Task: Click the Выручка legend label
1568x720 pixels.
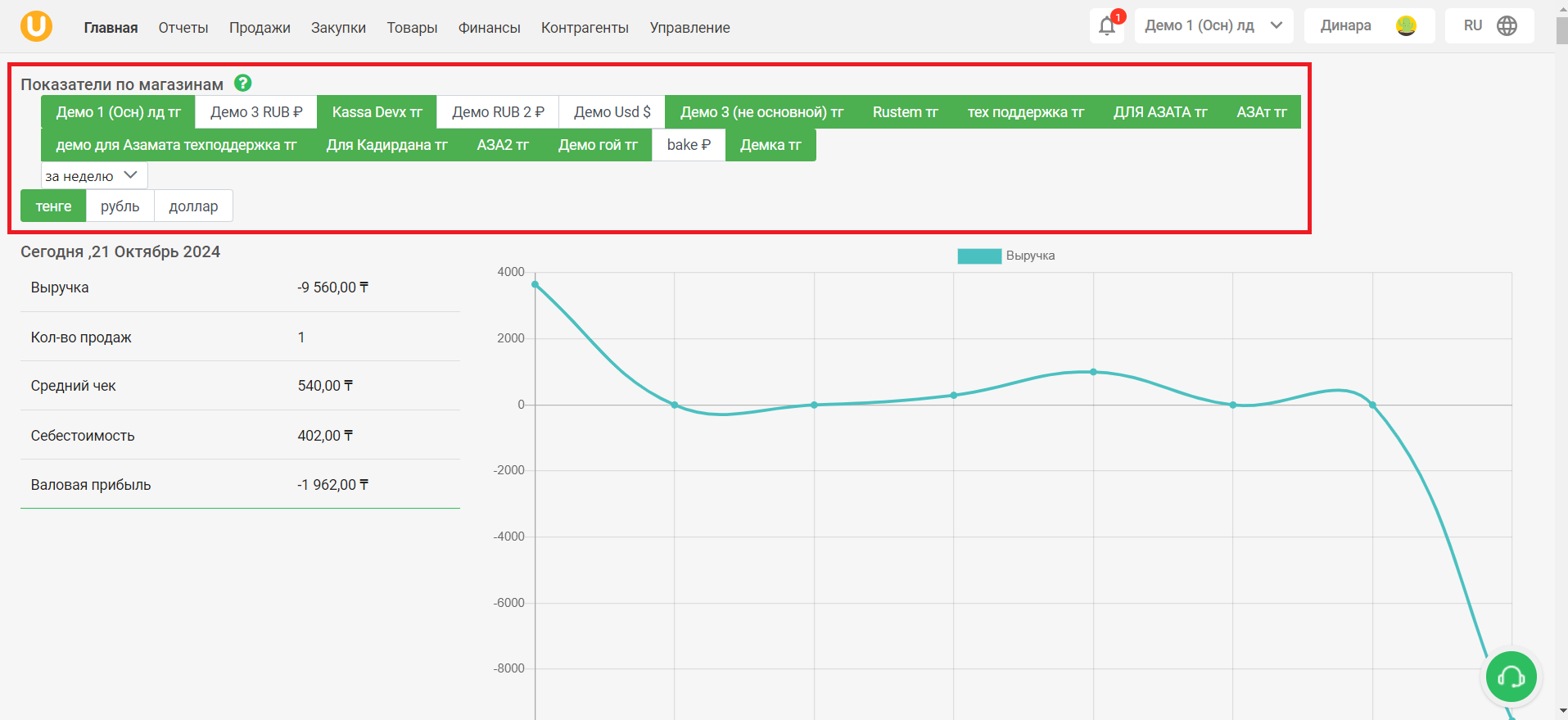Action: tap(1030, 256)
